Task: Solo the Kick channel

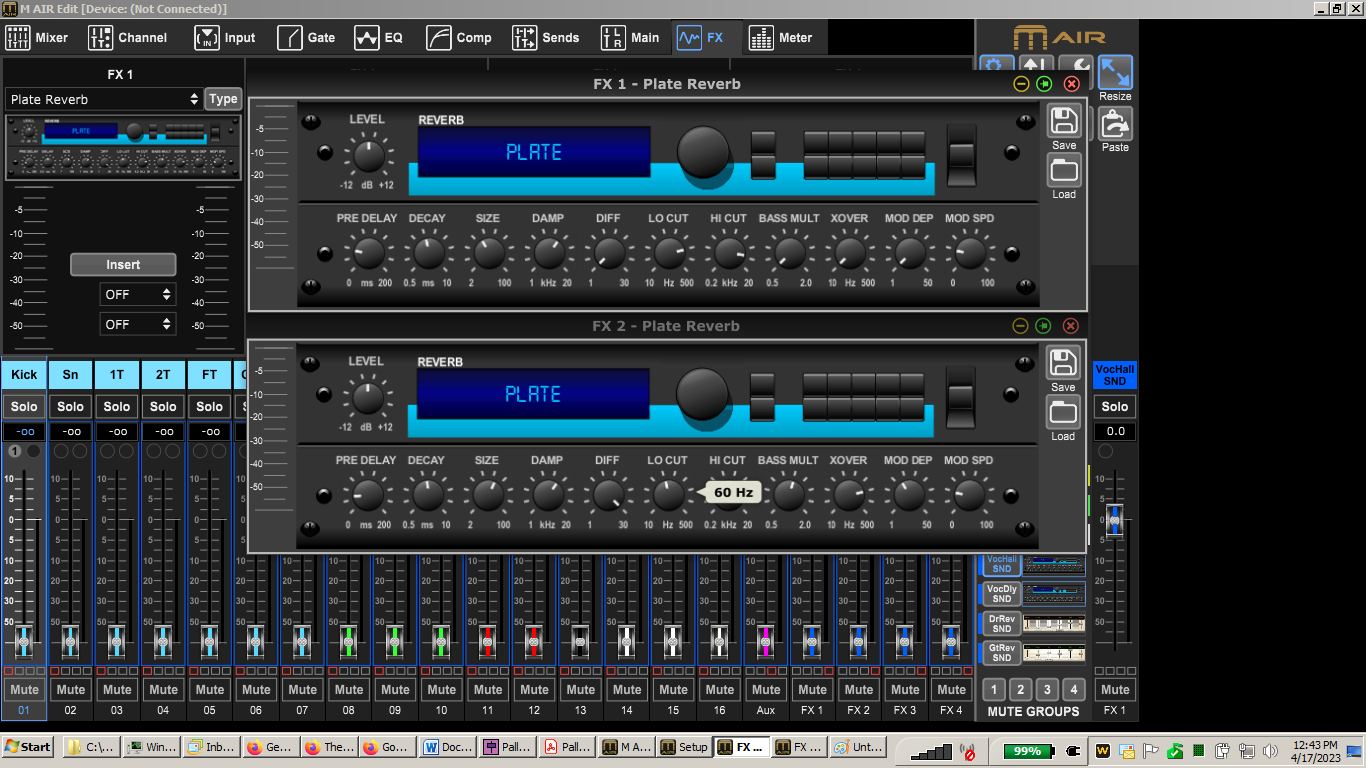Action: tap(23, 406)
